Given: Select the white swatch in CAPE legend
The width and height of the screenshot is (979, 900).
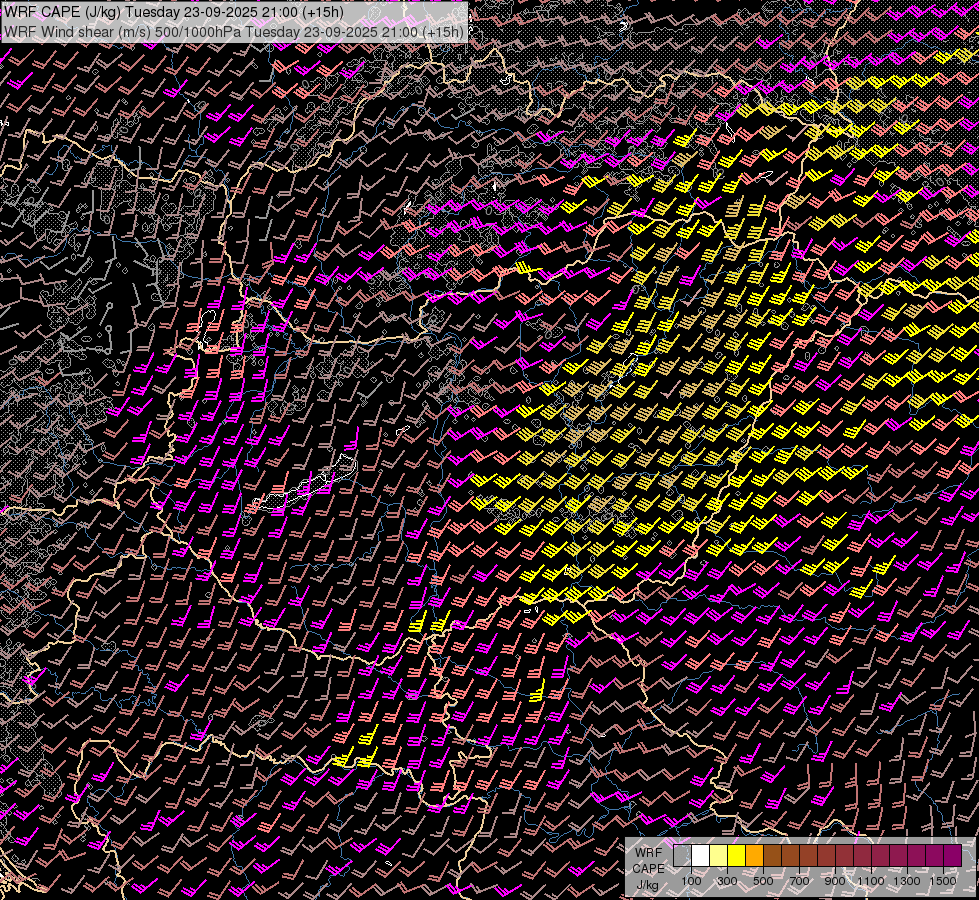Looking at the screenshot, I should tap(700, 856).
